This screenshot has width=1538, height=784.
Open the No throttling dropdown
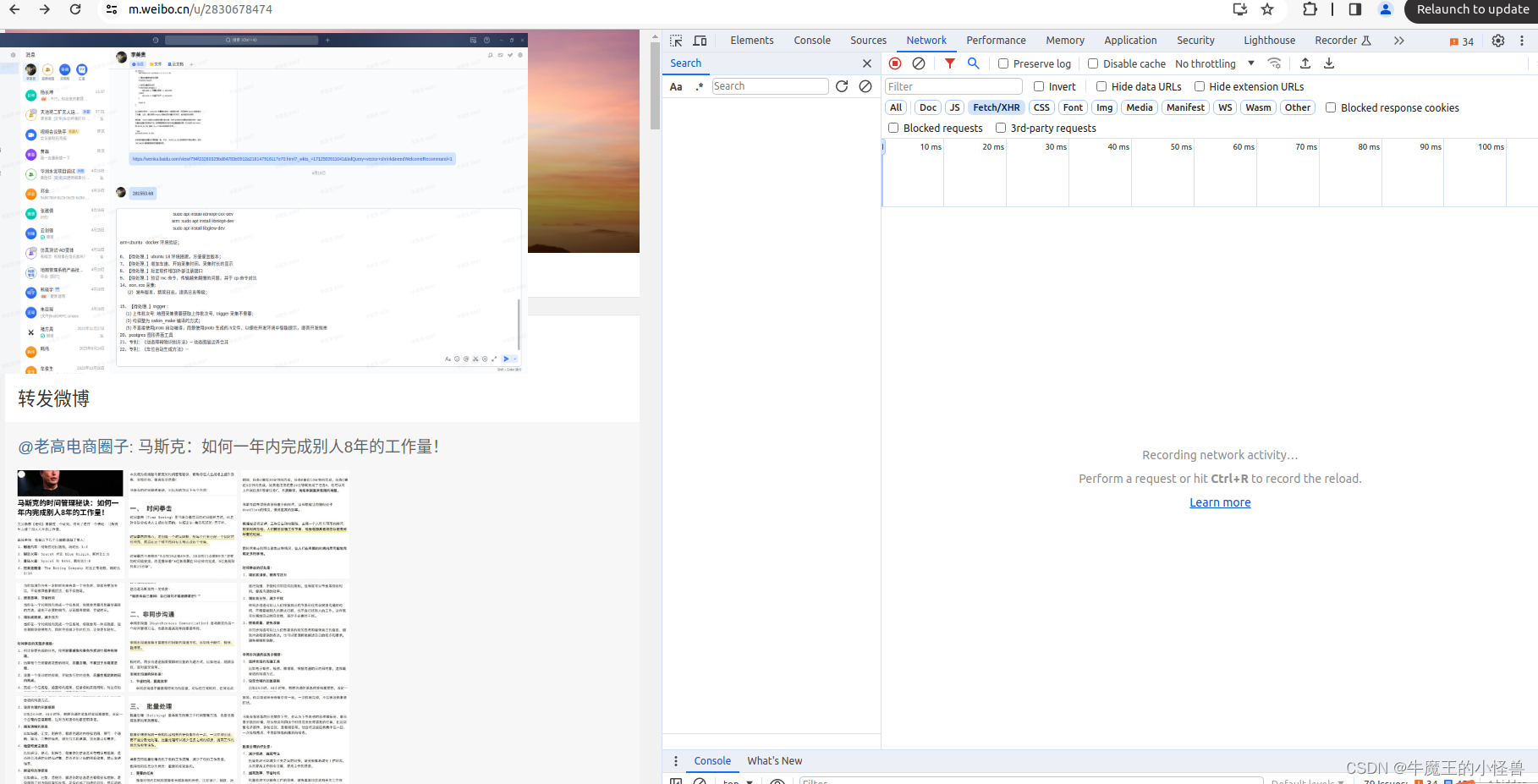point(1215,63)
